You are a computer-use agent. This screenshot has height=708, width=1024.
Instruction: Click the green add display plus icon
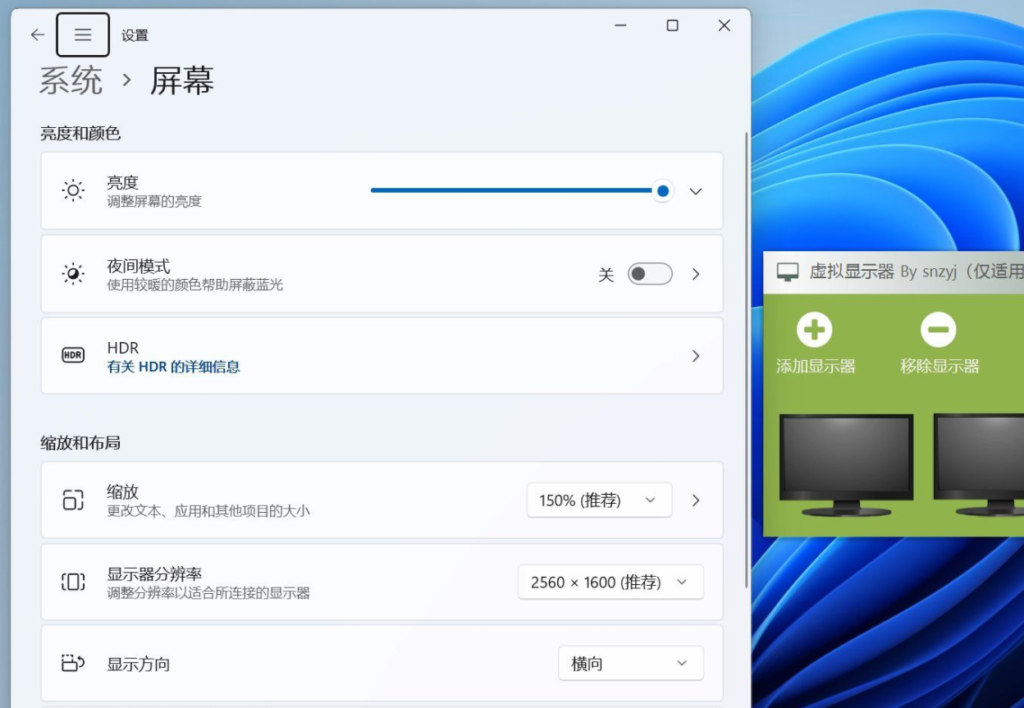(x=815, y=329)
